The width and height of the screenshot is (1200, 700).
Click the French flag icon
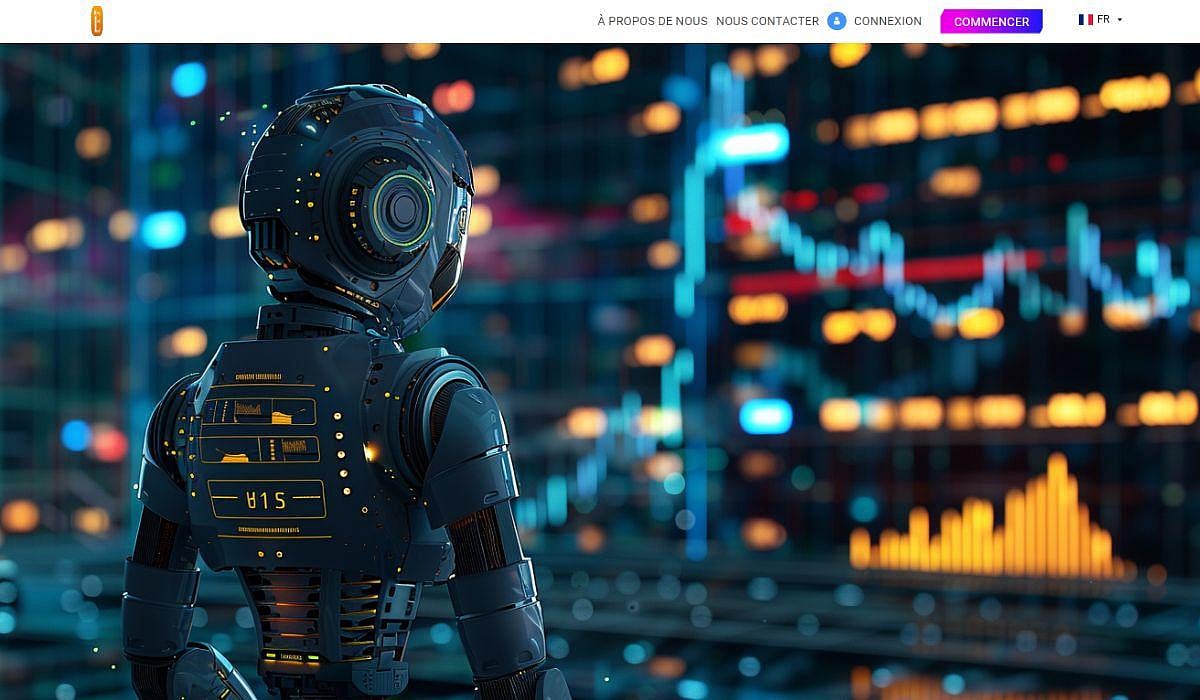tap(1085, 20)
